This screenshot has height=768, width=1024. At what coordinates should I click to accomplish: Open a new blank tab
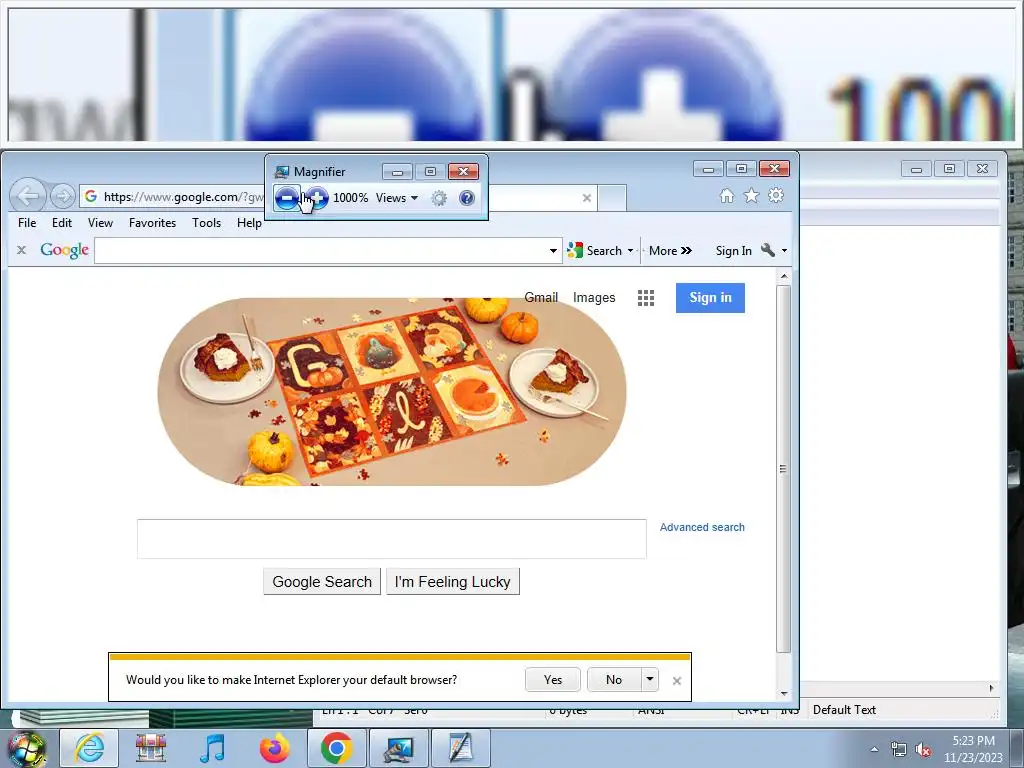[612, 198]
